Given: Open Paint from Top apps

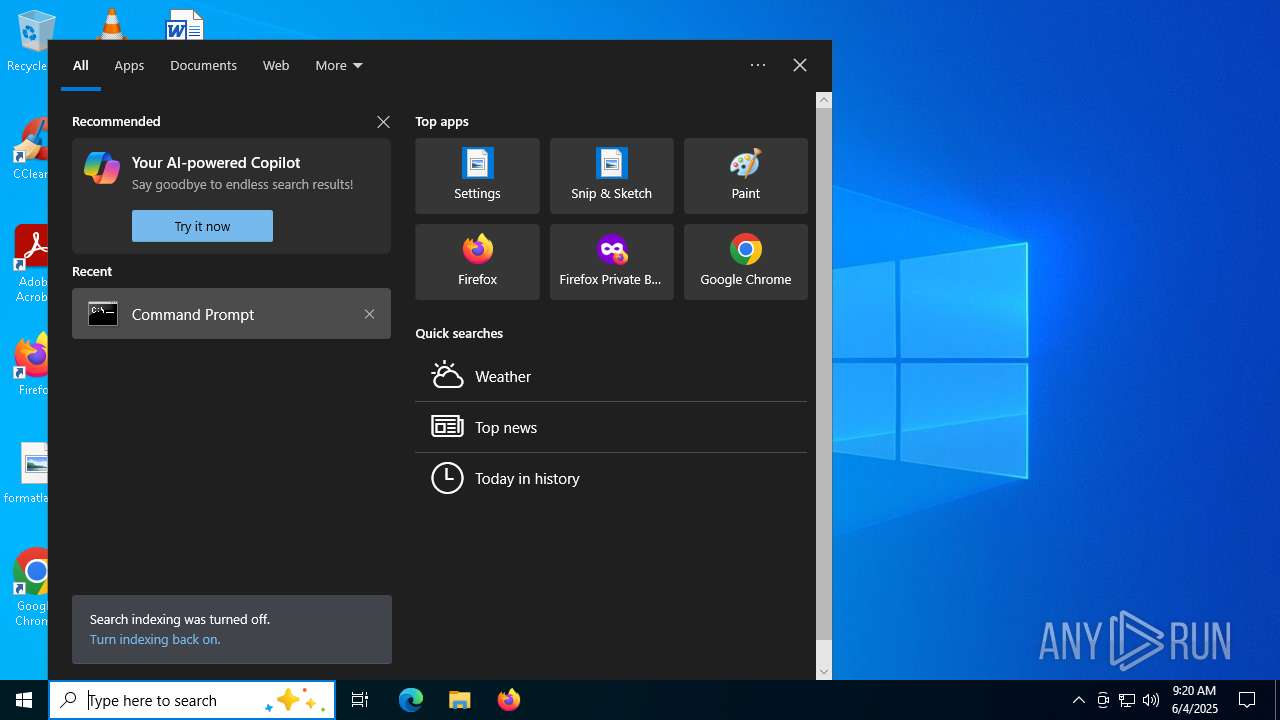Looking at the screenshot, I should click(x=745, y=176).
